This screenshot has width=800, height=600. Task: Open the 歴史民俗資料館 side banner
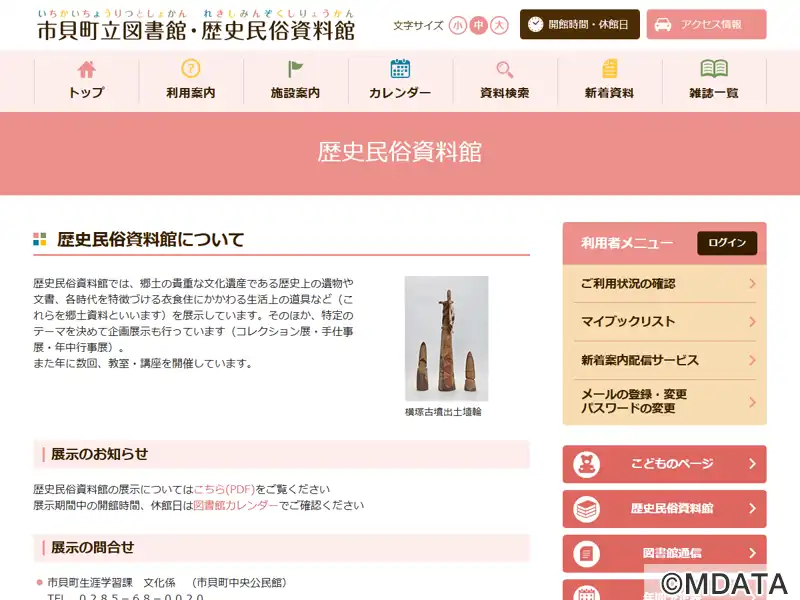pos(664,509)
